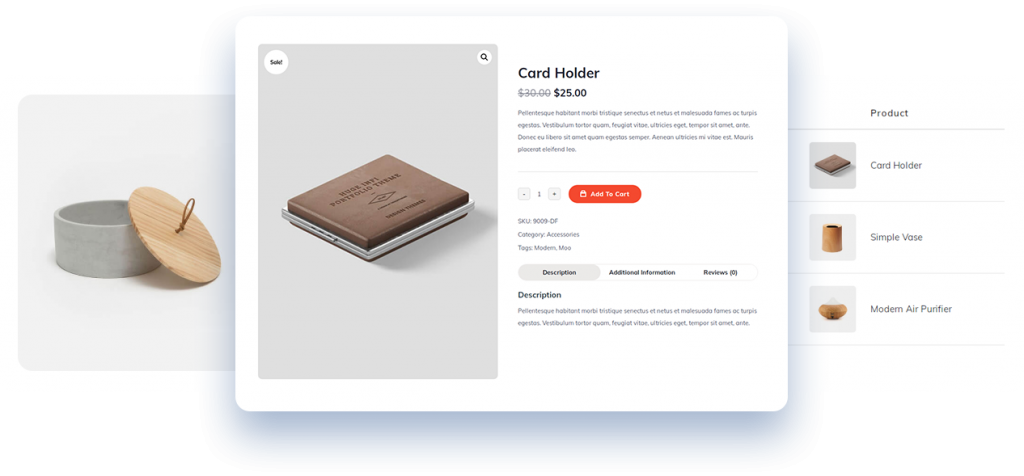Increase quantity with the plus button
This screenshot has width=1024, height=476.
(554, 194)
